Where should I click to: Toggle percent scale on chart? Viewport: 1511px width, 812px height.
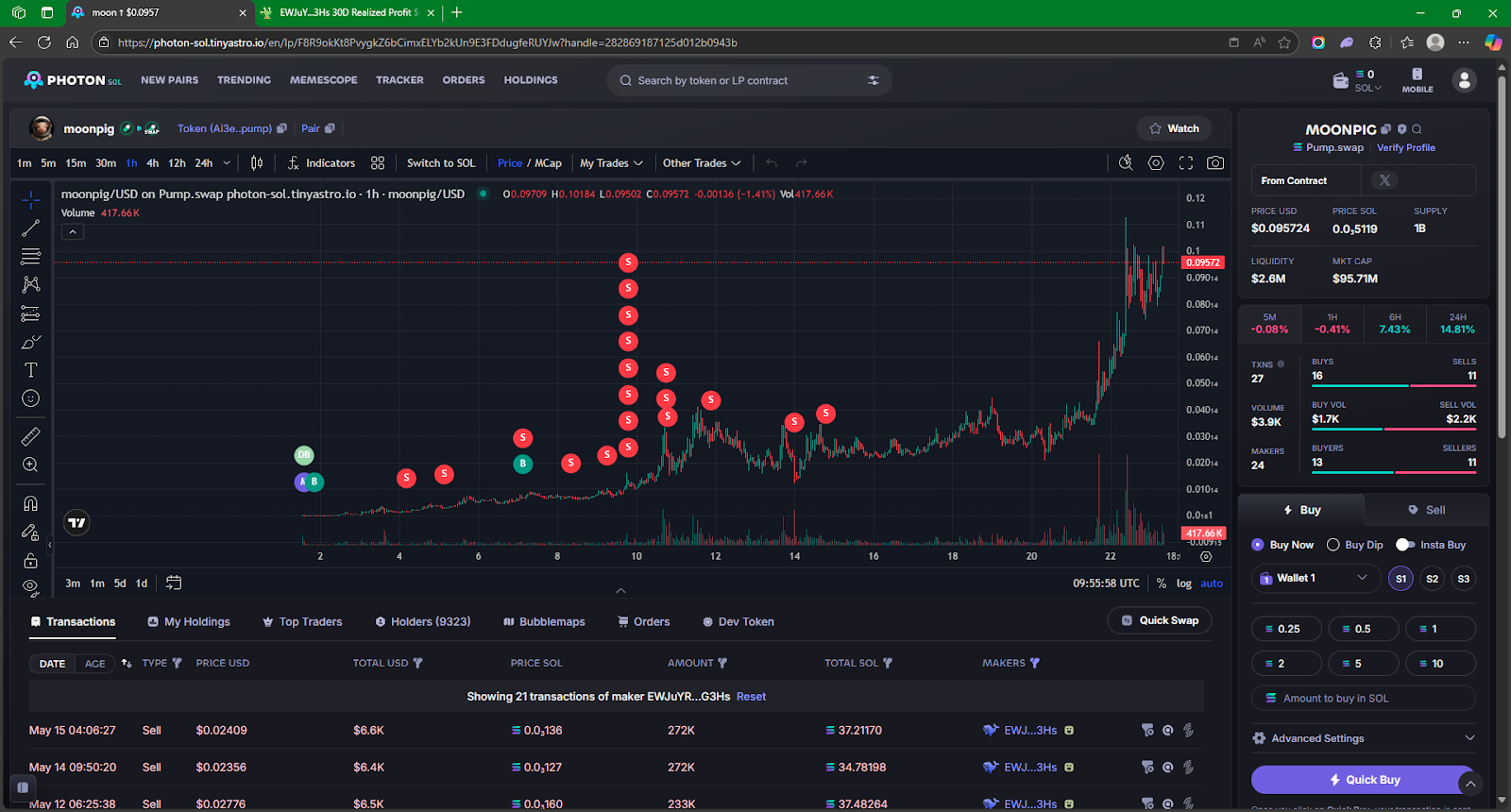tap(1162, 584)
